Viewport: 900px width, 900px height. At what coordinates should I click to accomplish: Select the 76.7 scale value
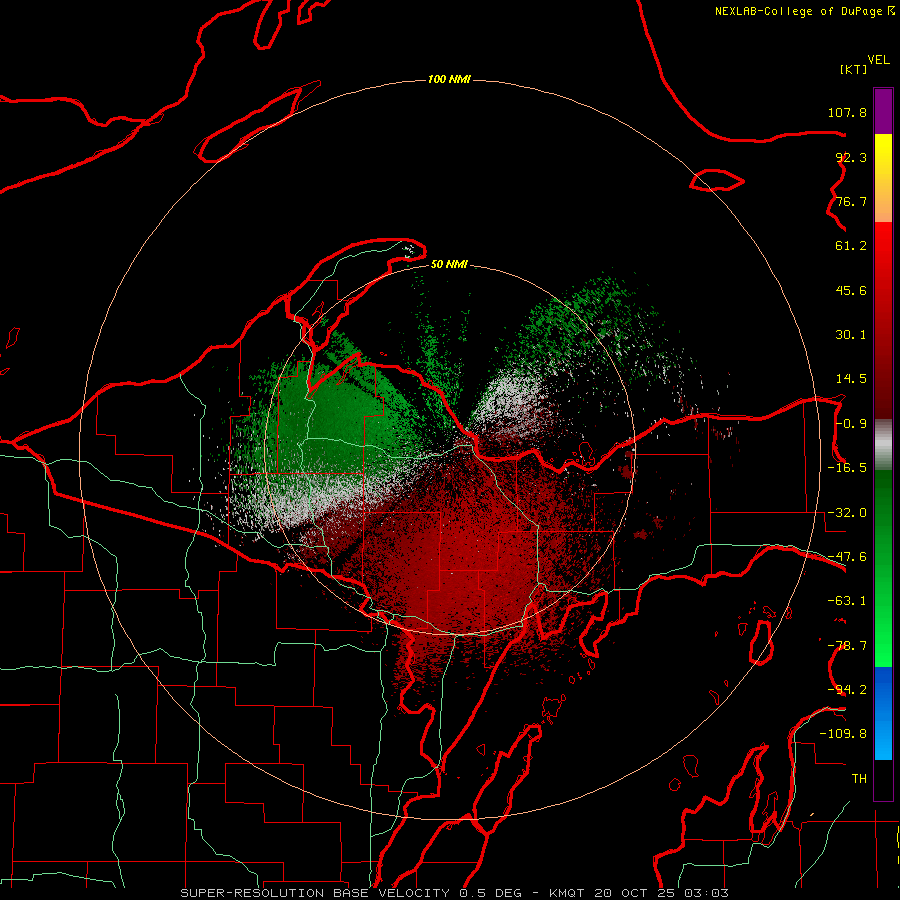pos(851,201)
